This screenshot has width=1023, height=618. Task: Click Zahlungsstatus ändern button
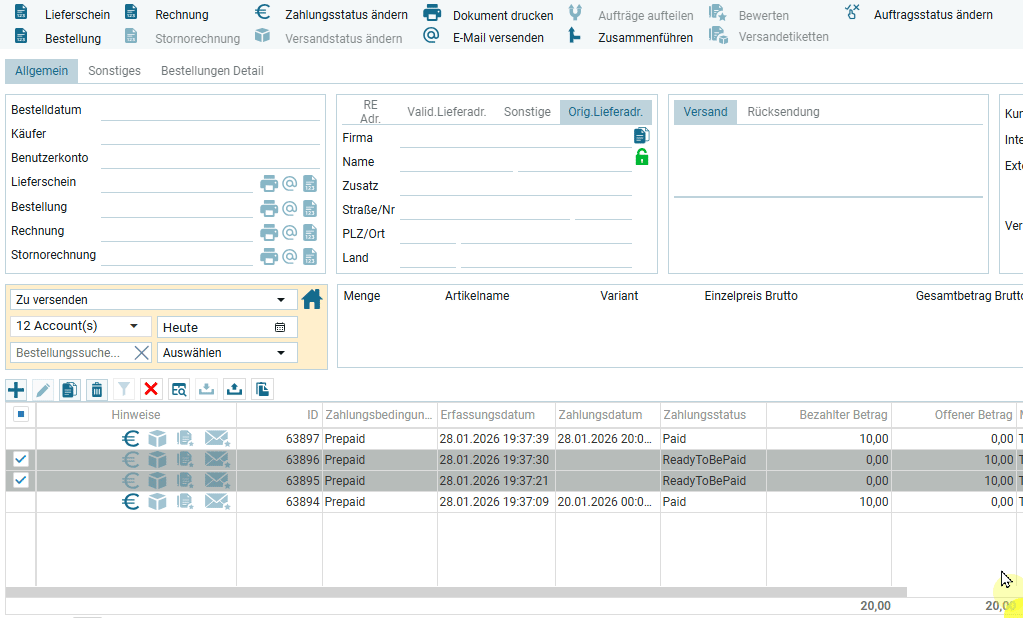[333, 15]
